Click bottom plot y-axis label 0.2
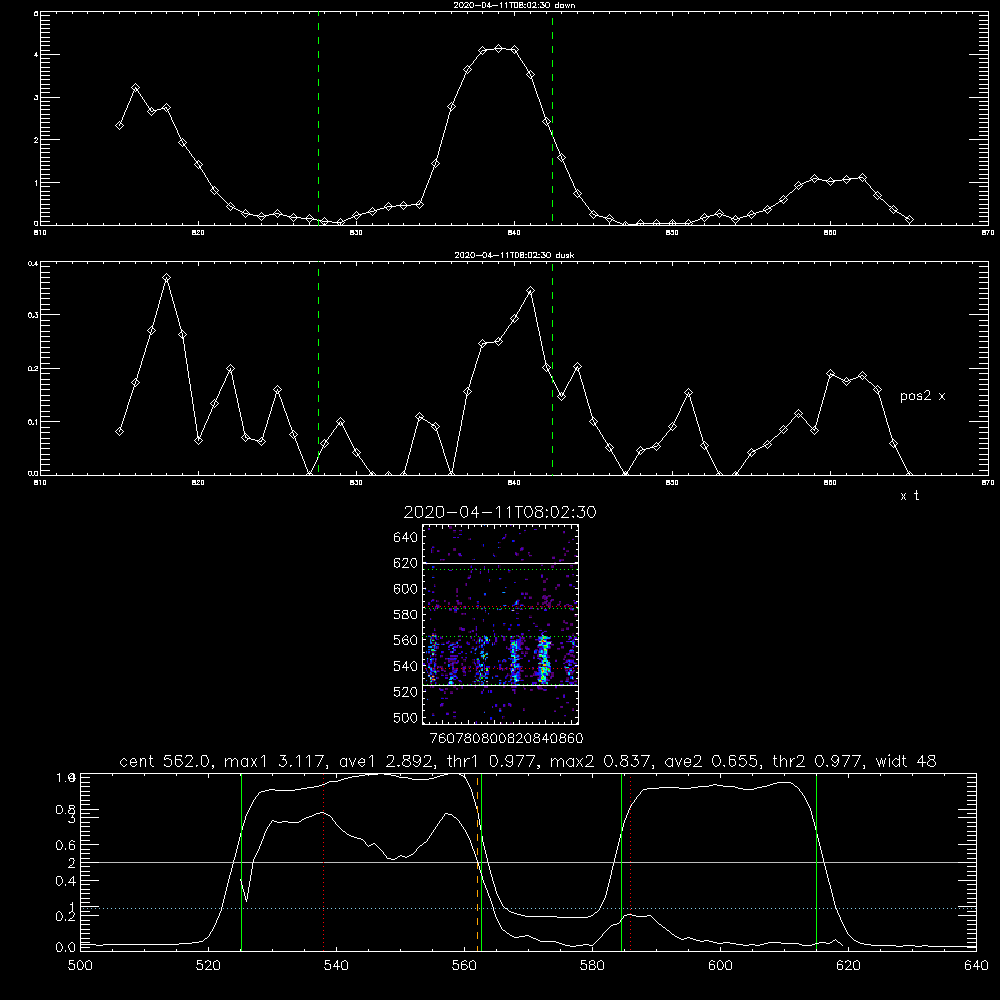1000x1000 pixels. [x=66, y=916]
